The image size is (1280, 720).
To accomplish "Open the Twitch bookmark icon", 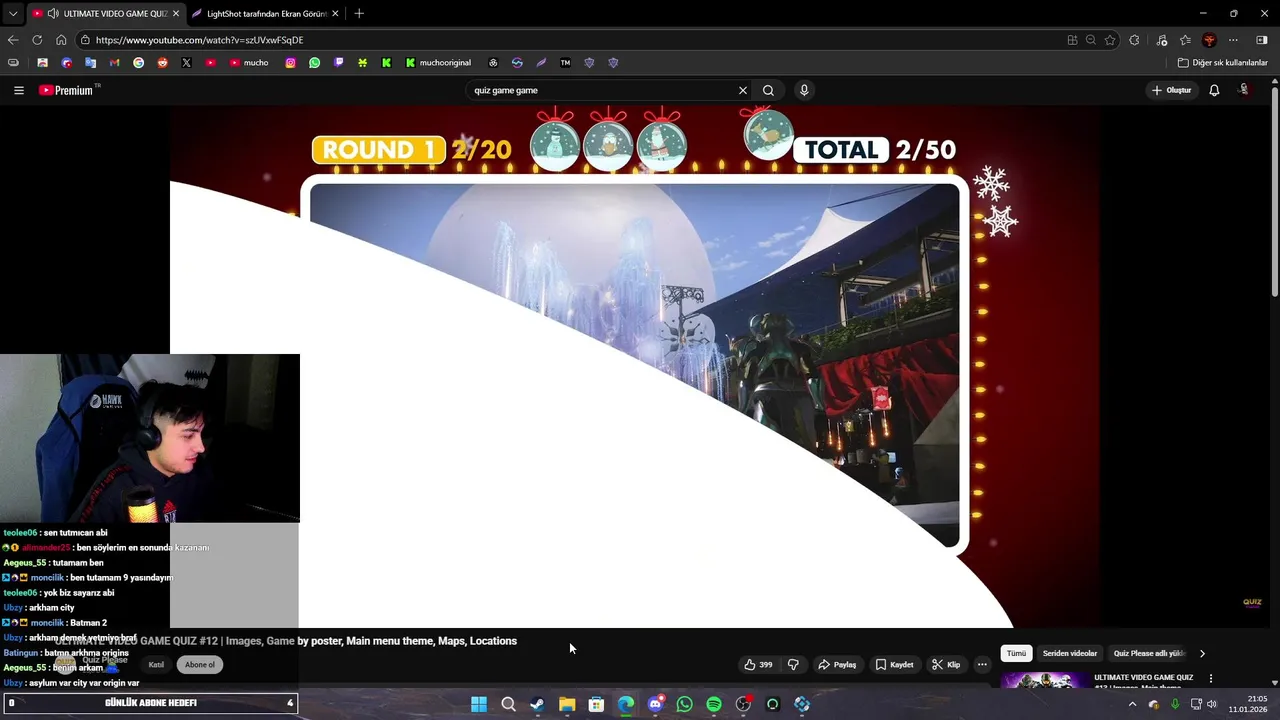I will 338,62.
